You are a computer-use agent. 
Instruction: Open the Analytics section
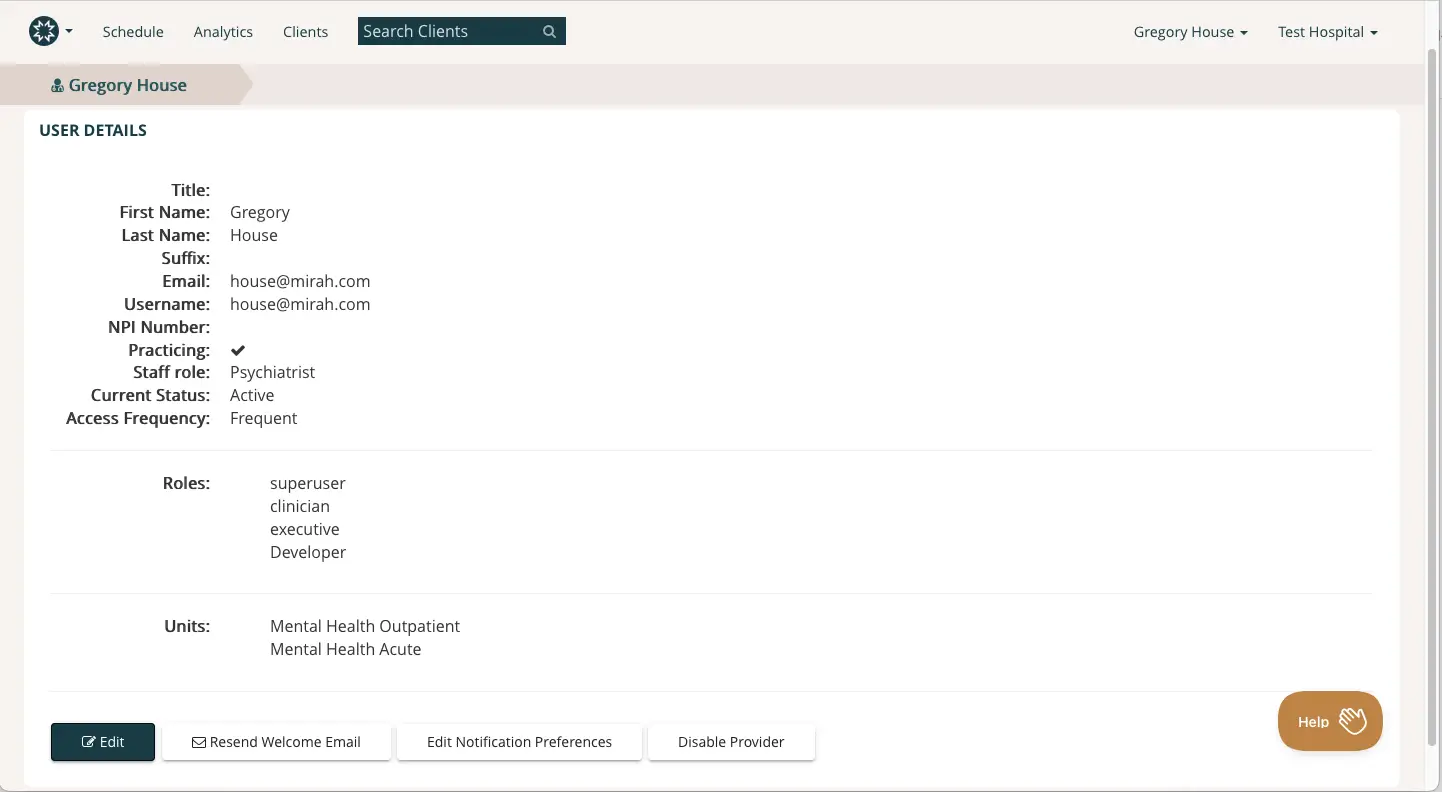(x=222, y=31)
